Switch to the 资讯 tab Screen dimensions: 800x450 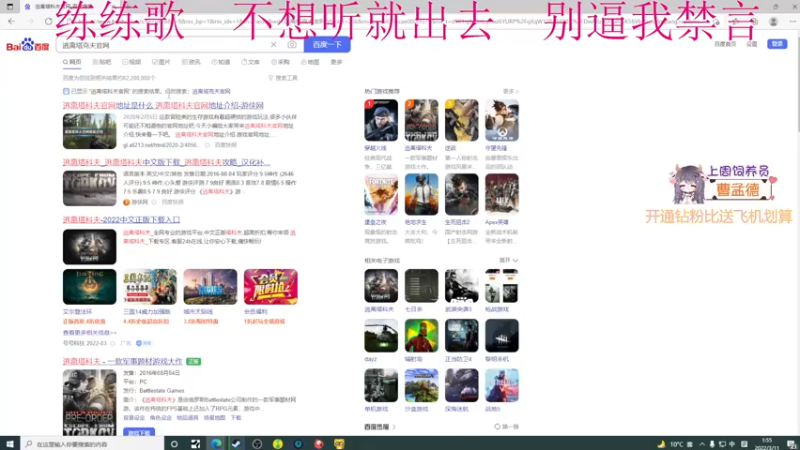click(191, 62)
